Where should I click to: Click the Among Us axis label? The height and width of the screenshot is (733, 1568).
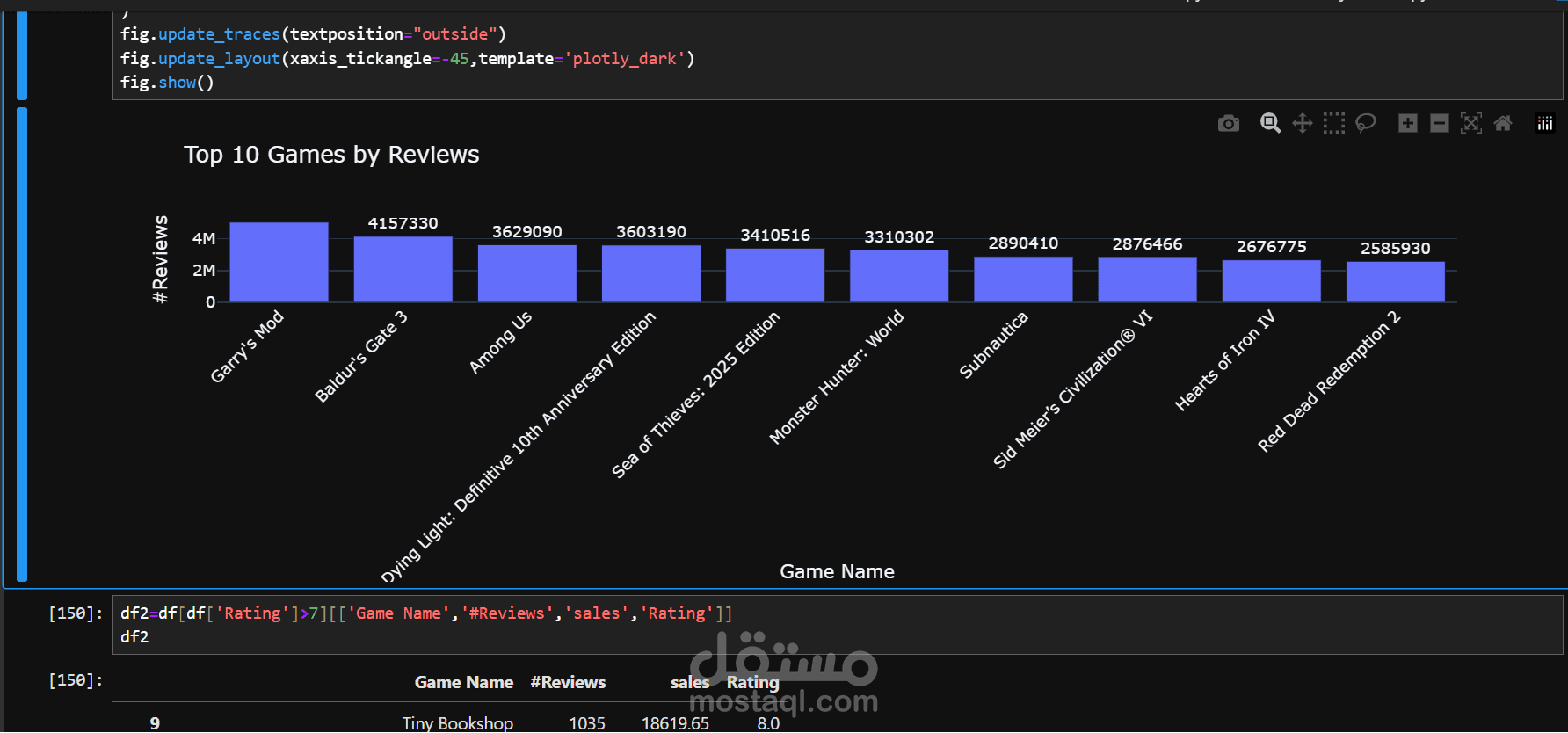coord(500,342)
